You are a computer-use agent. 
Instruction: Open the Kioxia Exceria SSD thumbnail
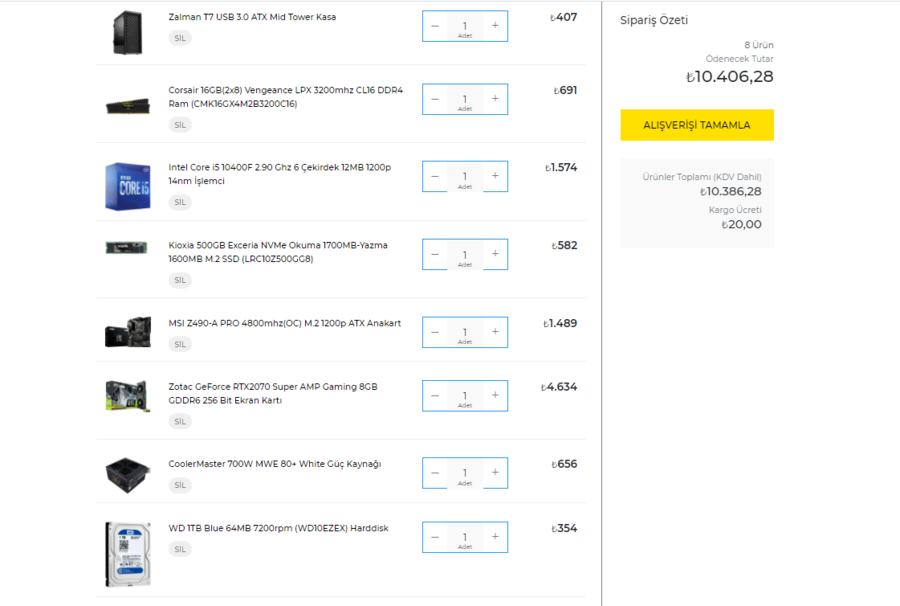point(127,247)
